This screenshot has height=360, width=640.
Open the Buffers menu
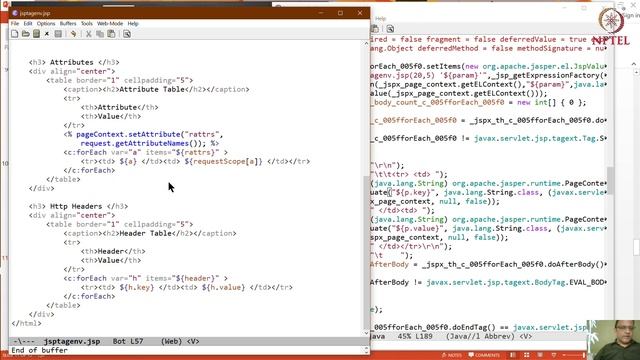pyautogui.click(x=68, y=24)
